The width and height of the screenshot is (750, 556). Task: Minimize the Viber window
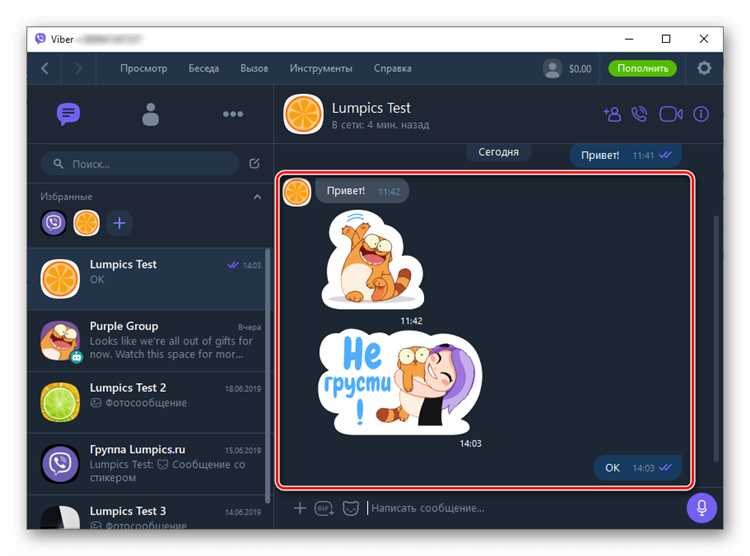[629, 39]
